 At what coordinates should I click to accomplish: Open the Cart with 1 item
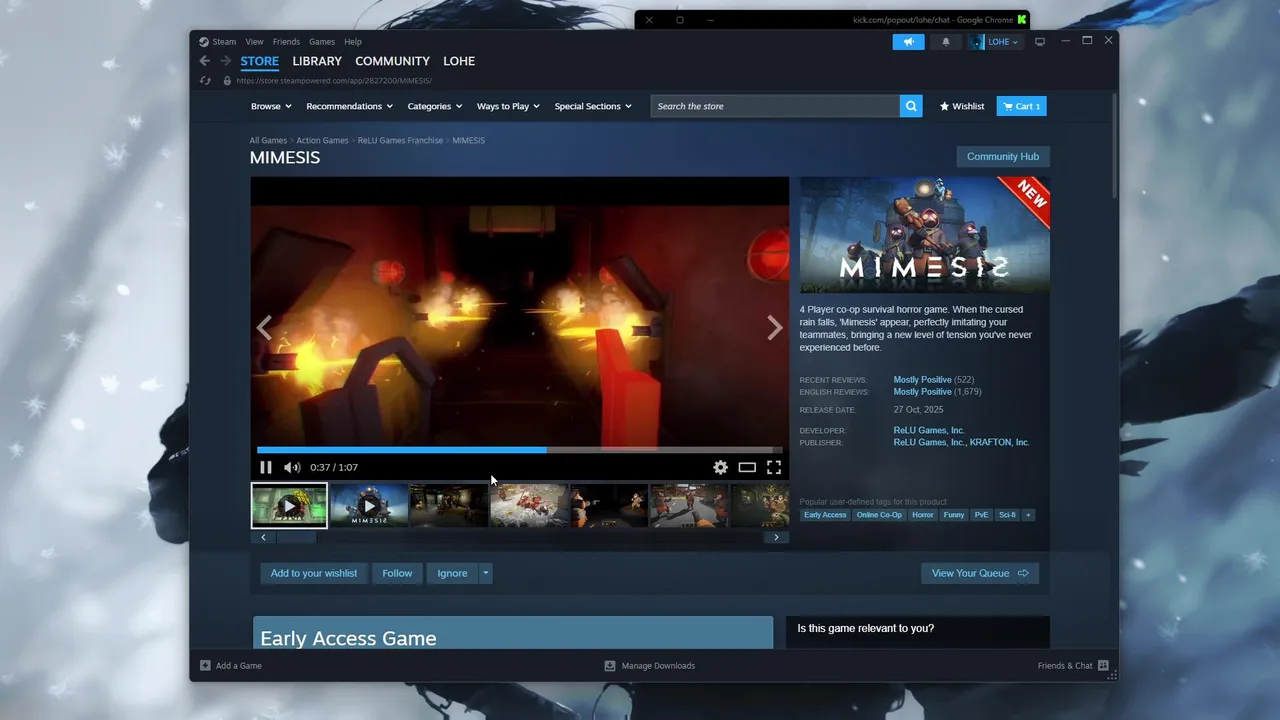1021,106
